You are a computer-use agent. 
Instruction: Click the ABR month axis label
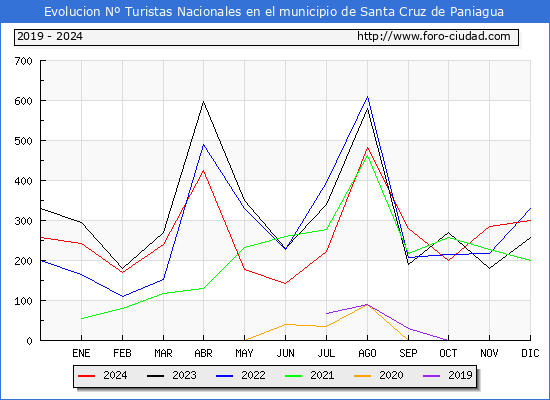203,353
